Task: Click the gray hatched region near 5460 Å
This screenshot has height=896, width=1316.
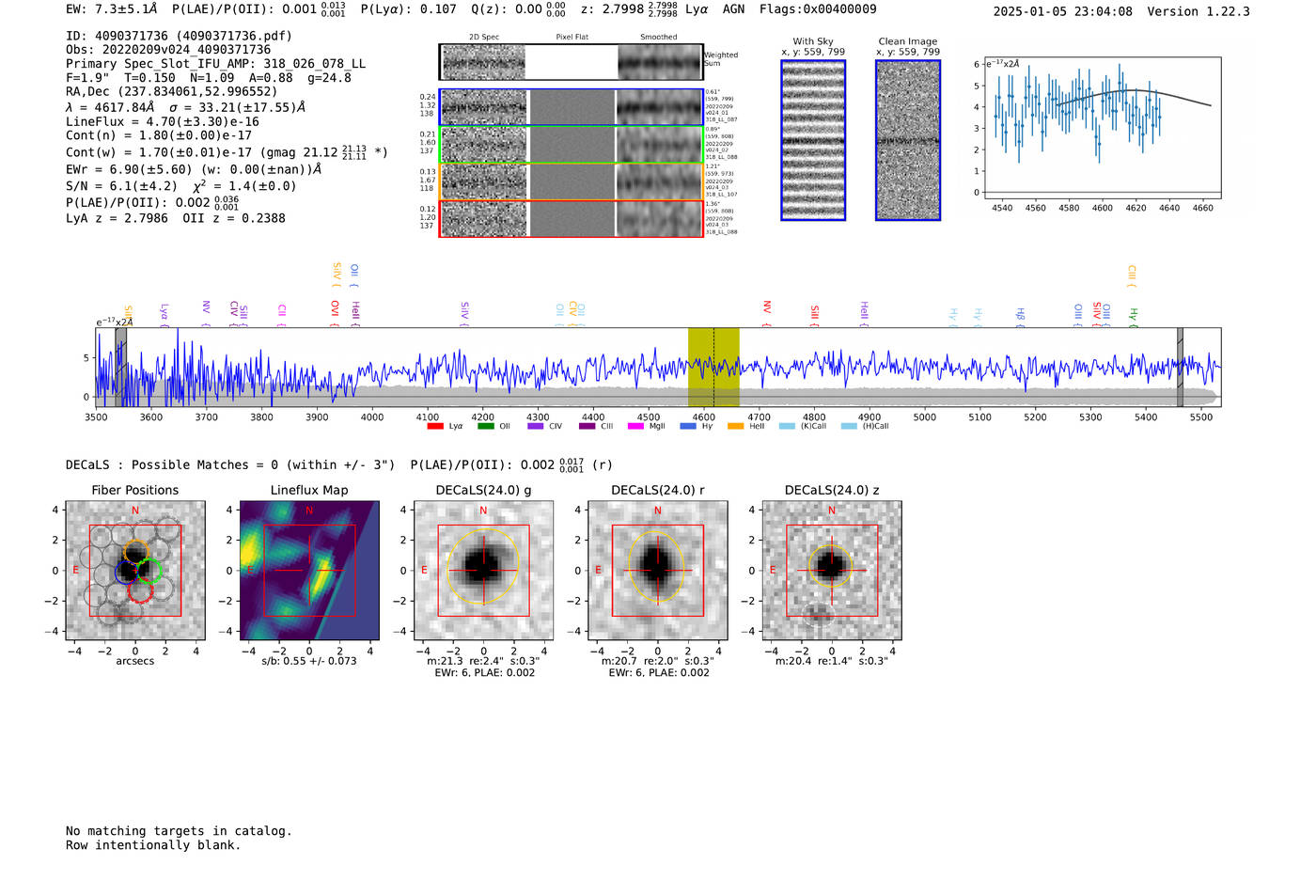Action: coord(1180,367)
